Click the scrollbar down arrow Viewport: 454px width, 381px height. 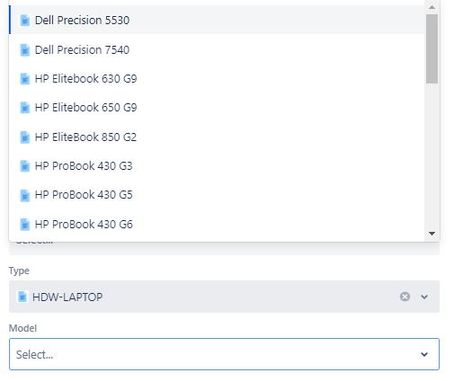[x=432, y=233]
